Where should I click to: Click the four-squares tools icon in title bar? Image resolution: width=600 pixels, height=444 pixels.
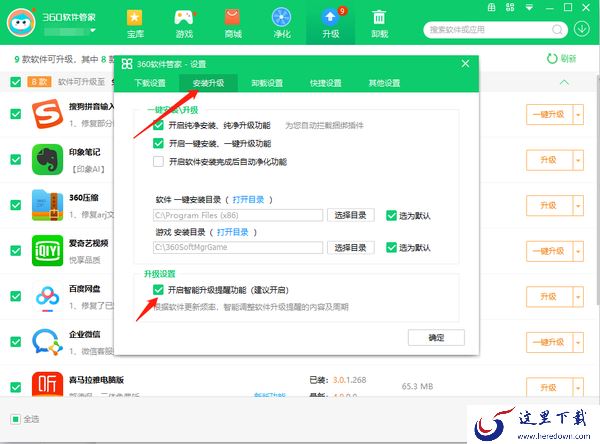[x=510, y=7]
